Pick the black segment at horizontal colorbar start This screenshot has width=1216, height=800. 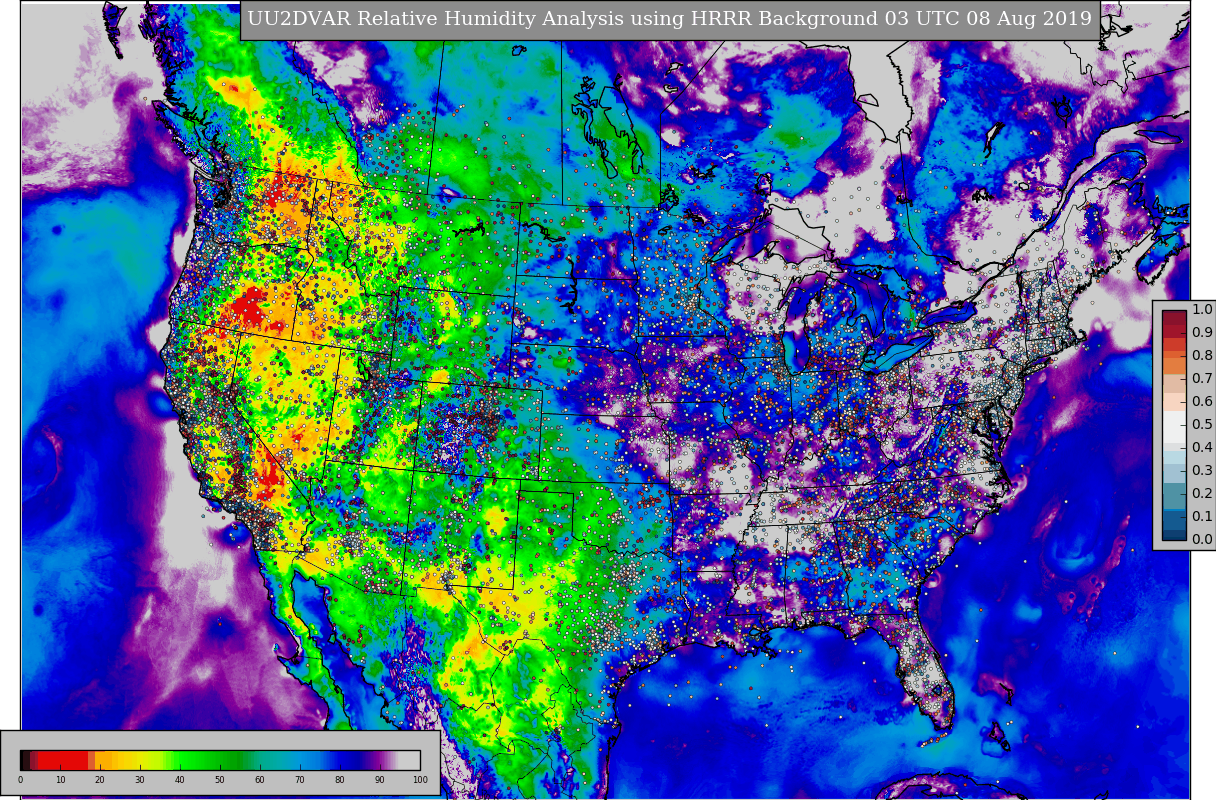click(25, 760)
